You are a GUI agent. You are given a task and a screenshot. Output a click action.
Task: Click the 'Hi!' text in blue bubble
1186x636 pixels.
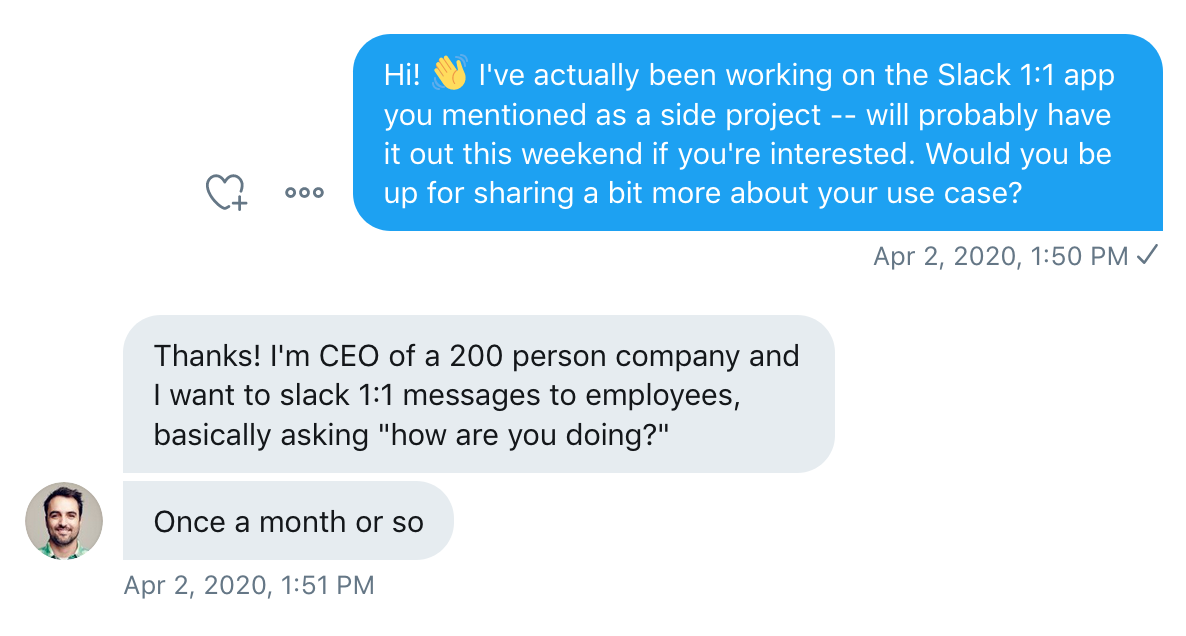[x=403, y=75]
